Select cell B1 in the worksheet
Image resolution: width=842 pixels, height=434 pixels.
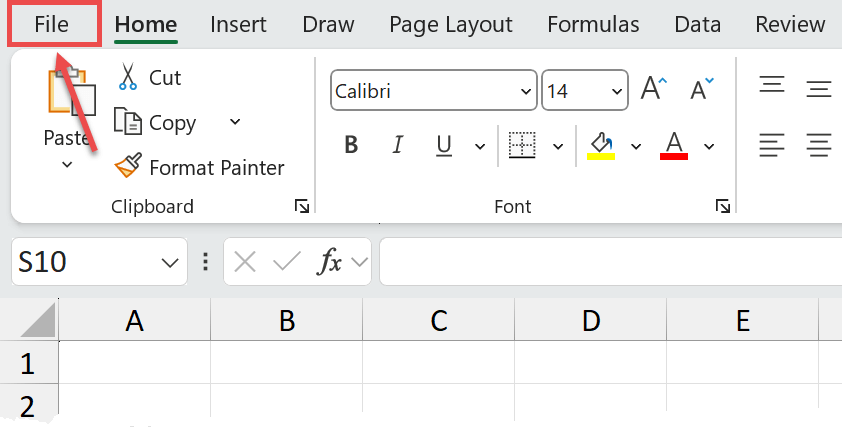[x=286, y=362]
